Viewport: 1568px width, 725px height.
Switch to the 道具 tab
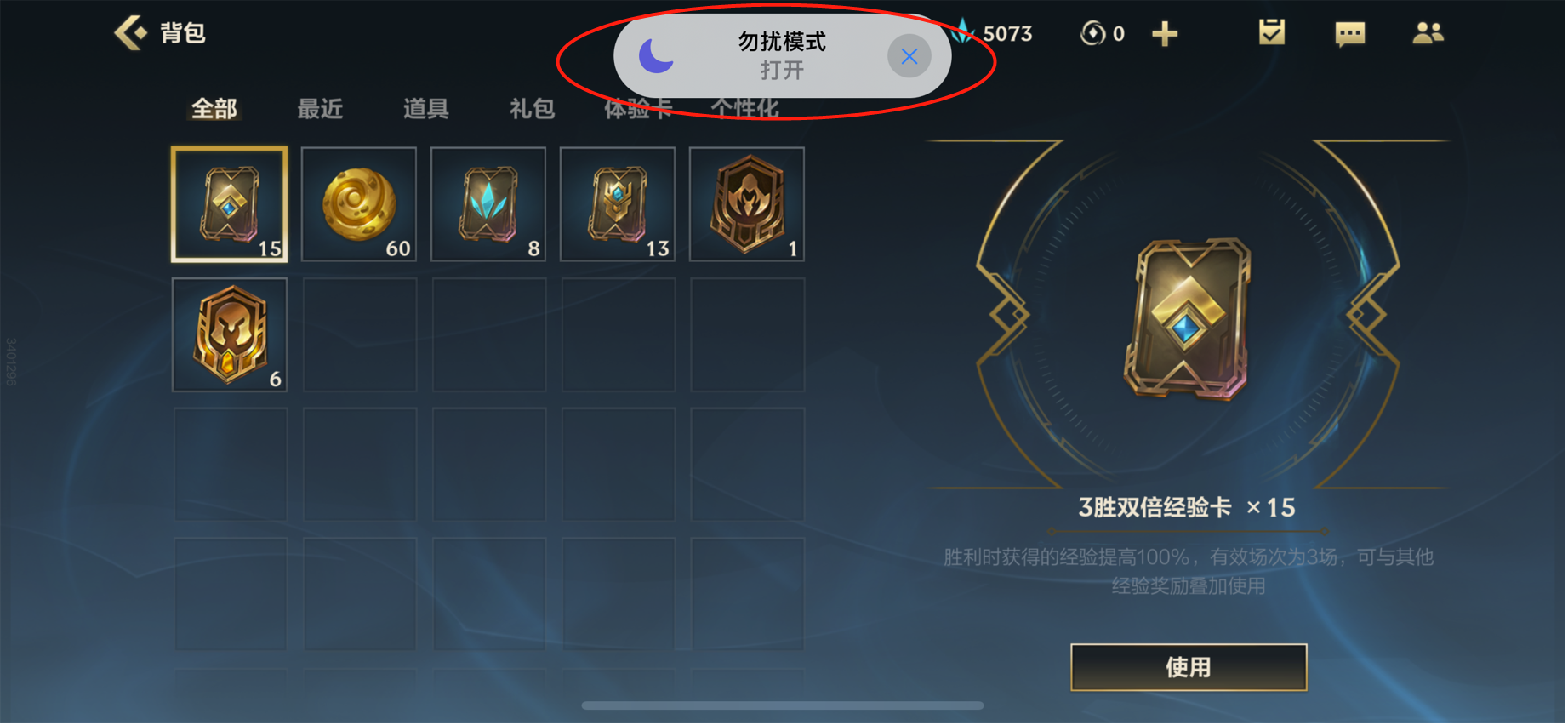[425, 108]
